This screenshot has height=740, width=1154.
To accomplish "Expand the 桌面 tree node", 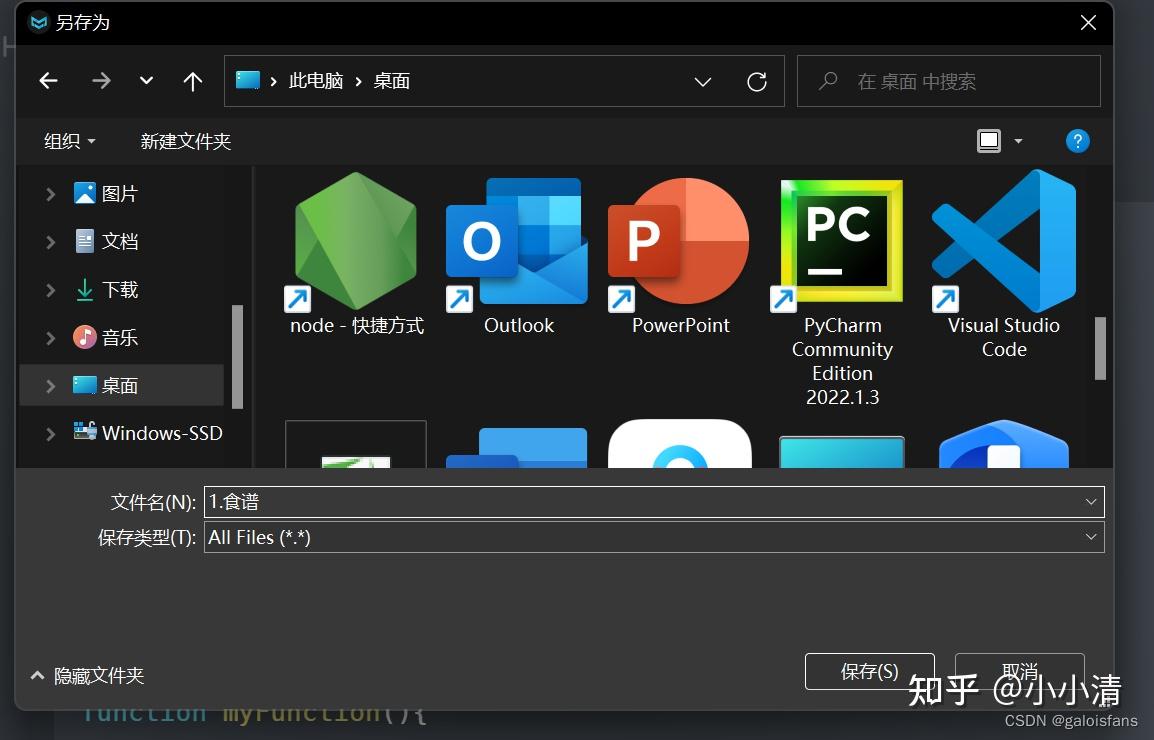I will tap(50, 386).
